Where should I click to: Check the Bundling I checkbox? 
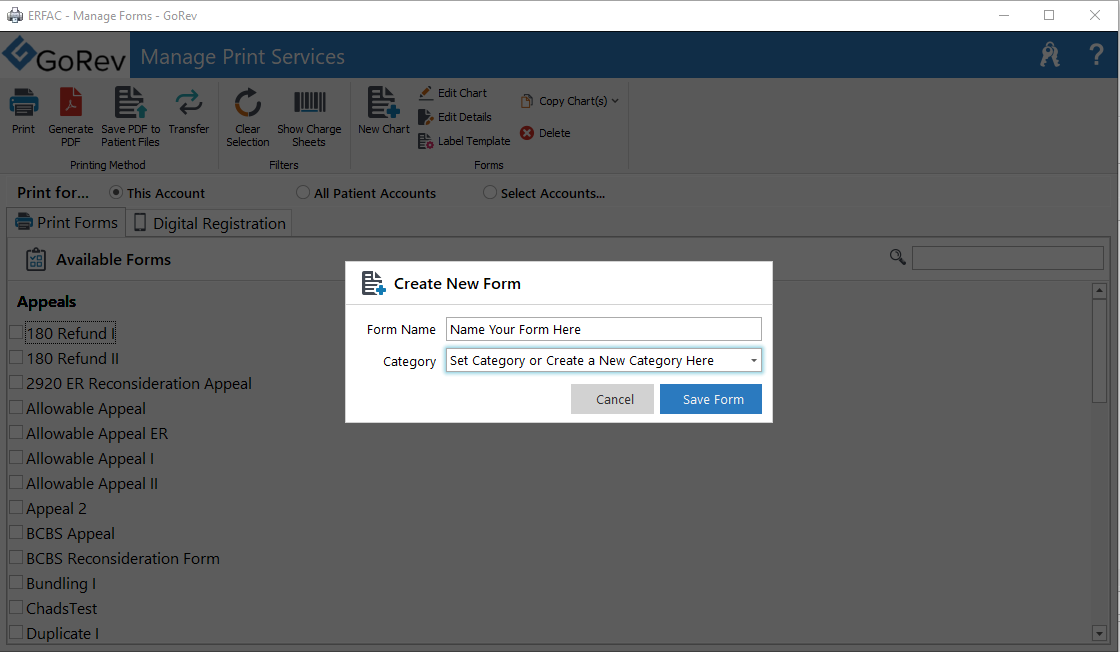[16, 583]
